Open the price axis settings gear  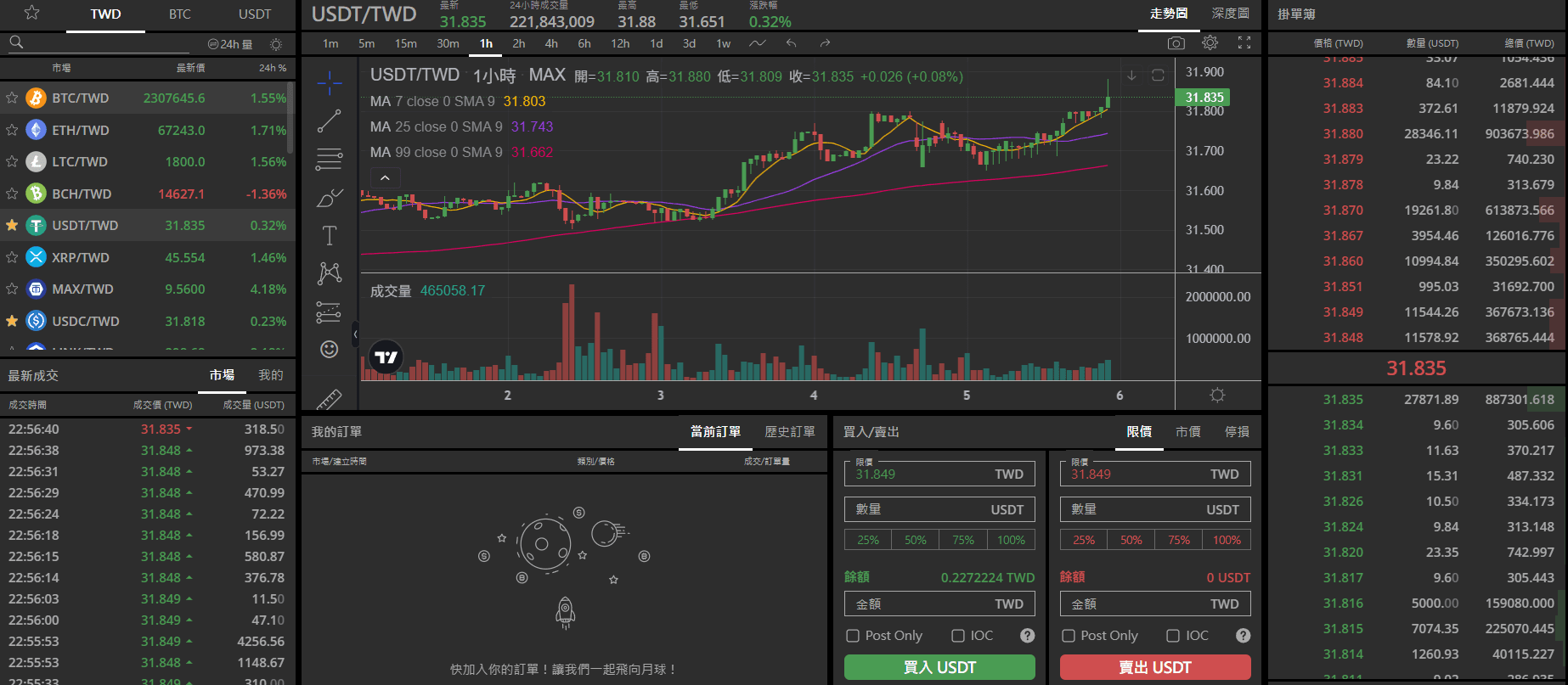pyautogui.click(x=1217, y=395)
